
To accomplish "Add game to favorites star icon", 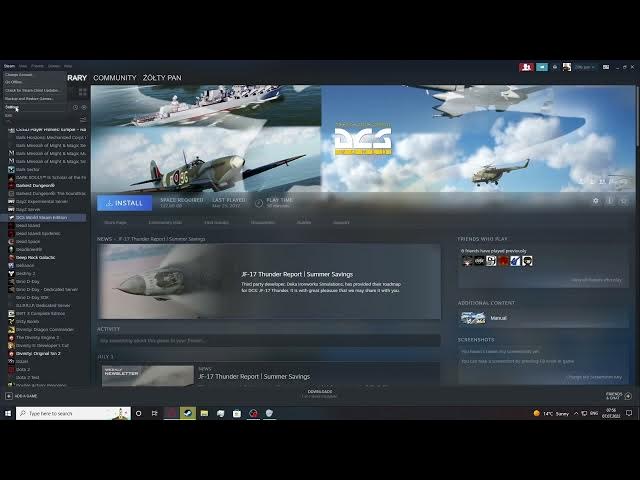I will pos(624,201).
